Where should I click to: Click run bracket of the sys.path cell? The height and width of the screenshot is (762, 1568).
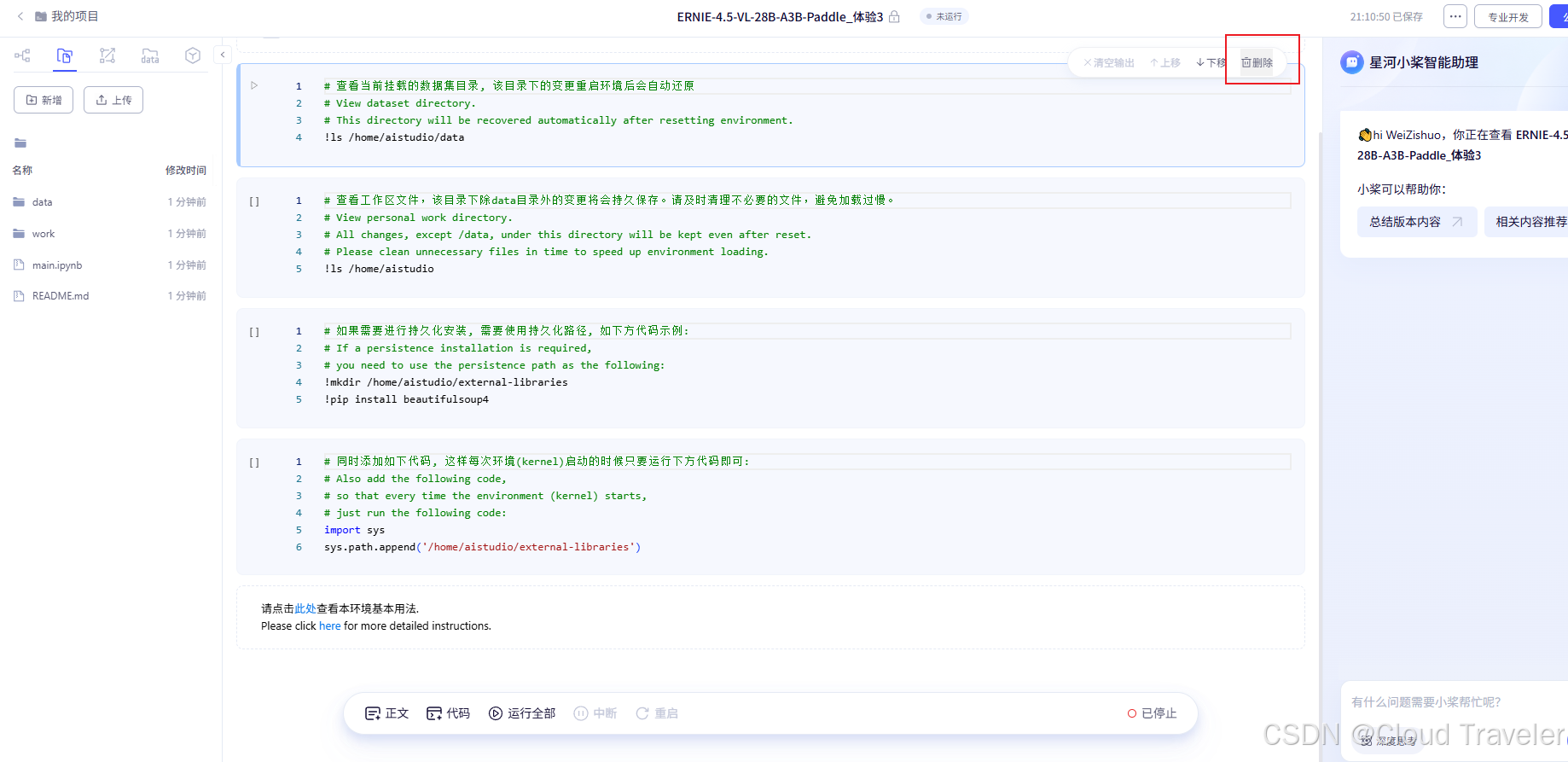coord(254,462)
